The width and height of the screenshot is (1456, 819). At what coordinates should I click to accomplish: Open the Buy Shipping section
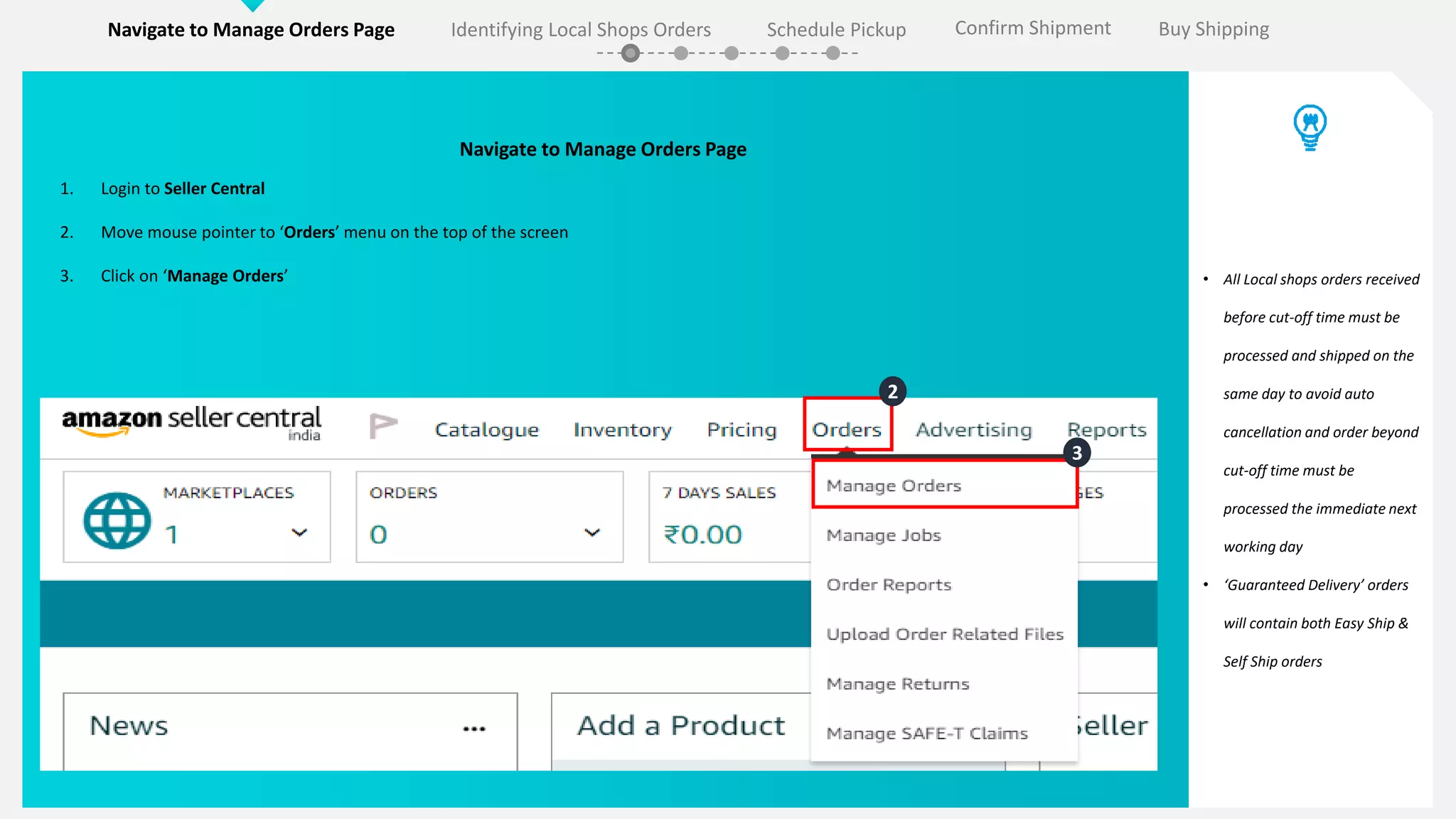tap(1214, 29)
